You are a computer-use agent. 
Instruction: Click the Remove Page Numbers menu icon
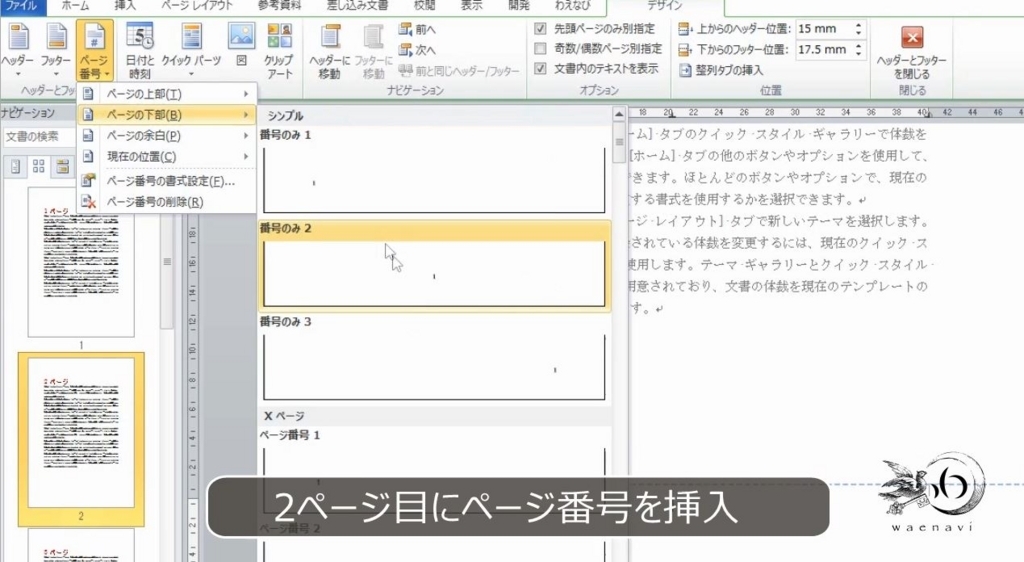[88, 202]
